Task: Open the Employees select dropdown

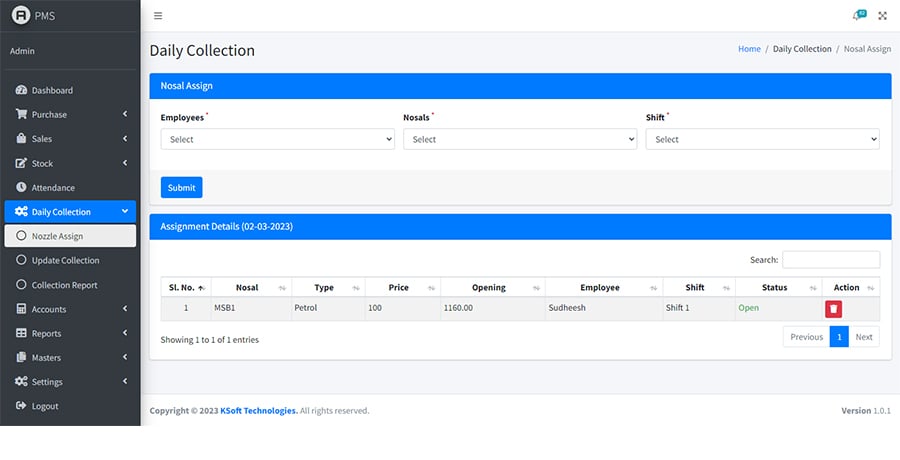Action: [277, 140]
